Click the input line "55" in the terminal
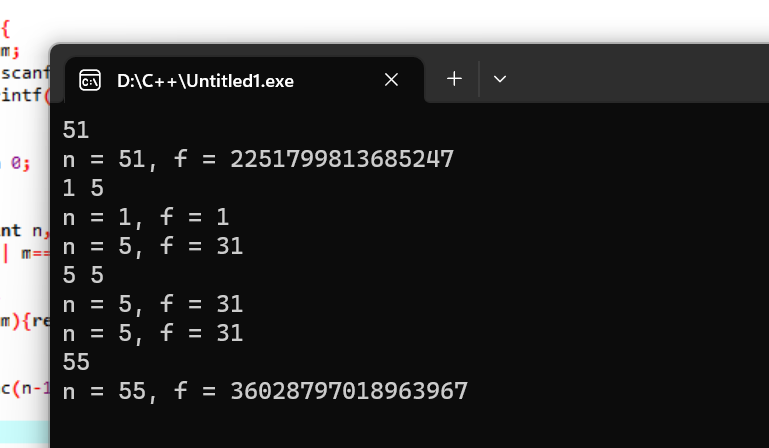This screenshot has width=769, height=448. click(75, 362)
